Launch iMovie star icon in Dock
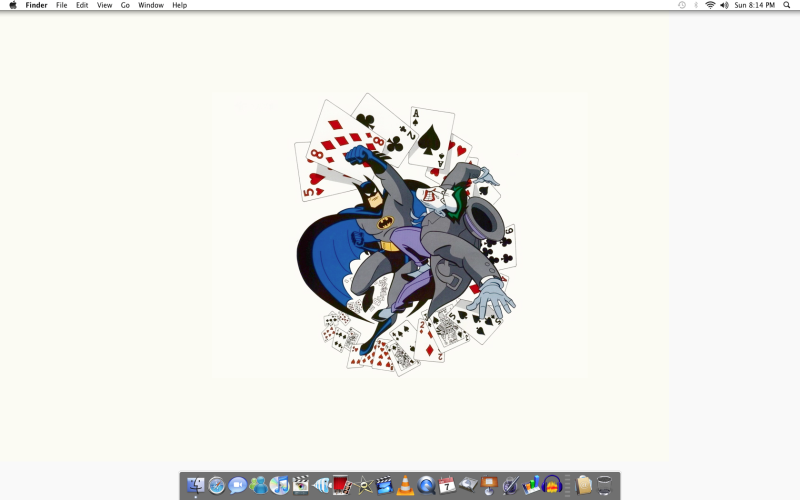The image size is (800, 500). (363, 485)
